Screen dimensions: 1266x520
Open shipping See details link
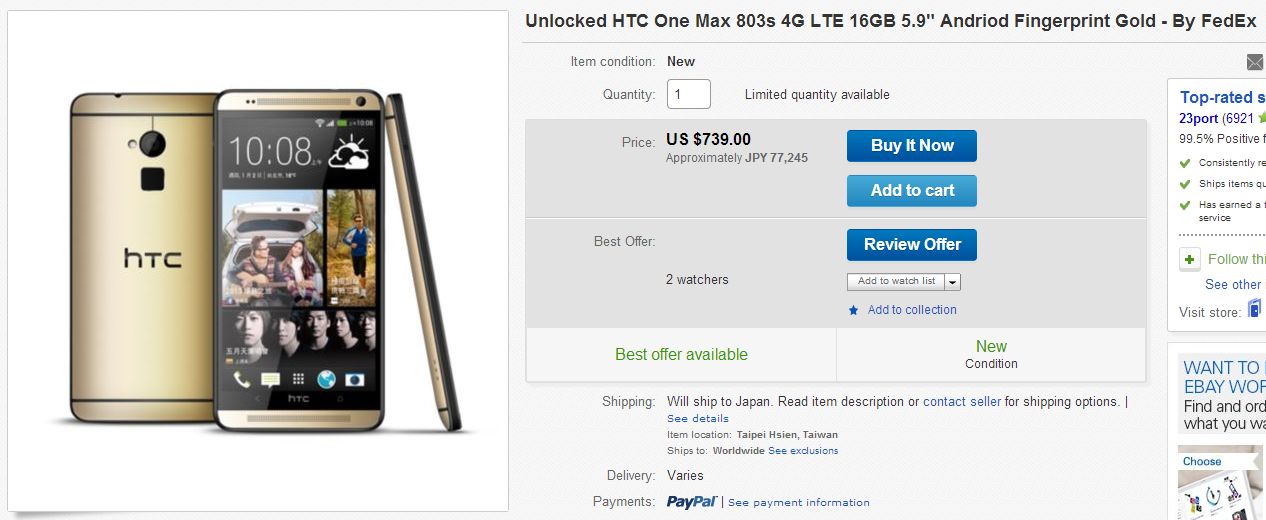pyautogui.click(x=698, y=418)
